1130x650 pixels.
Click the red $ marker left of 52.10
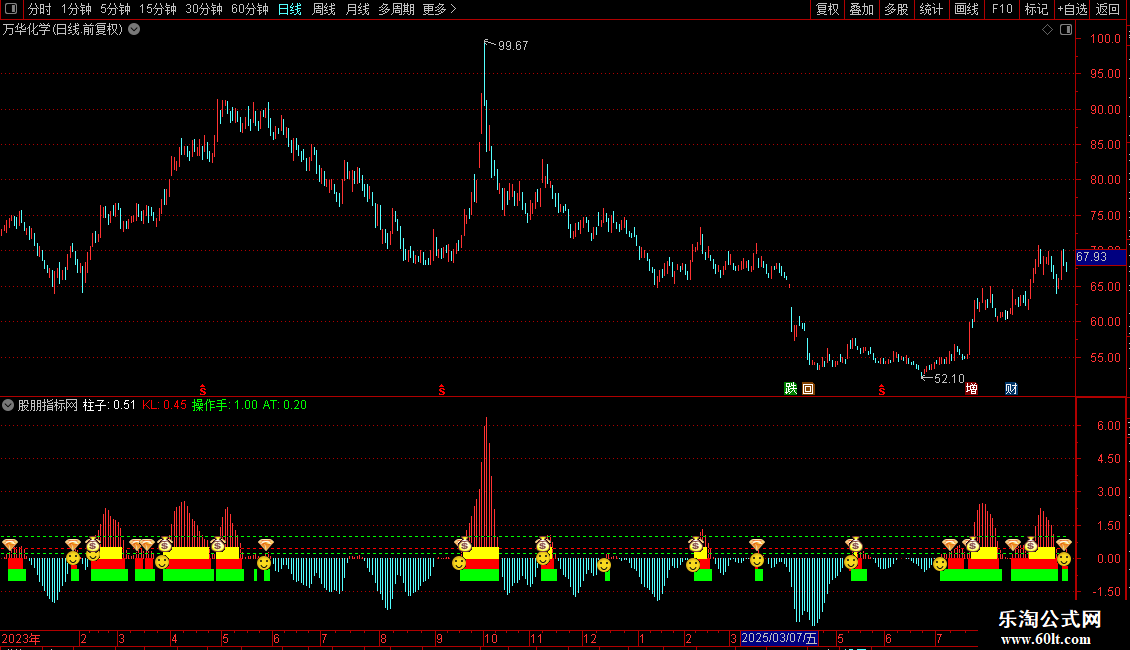pos(881,390)
